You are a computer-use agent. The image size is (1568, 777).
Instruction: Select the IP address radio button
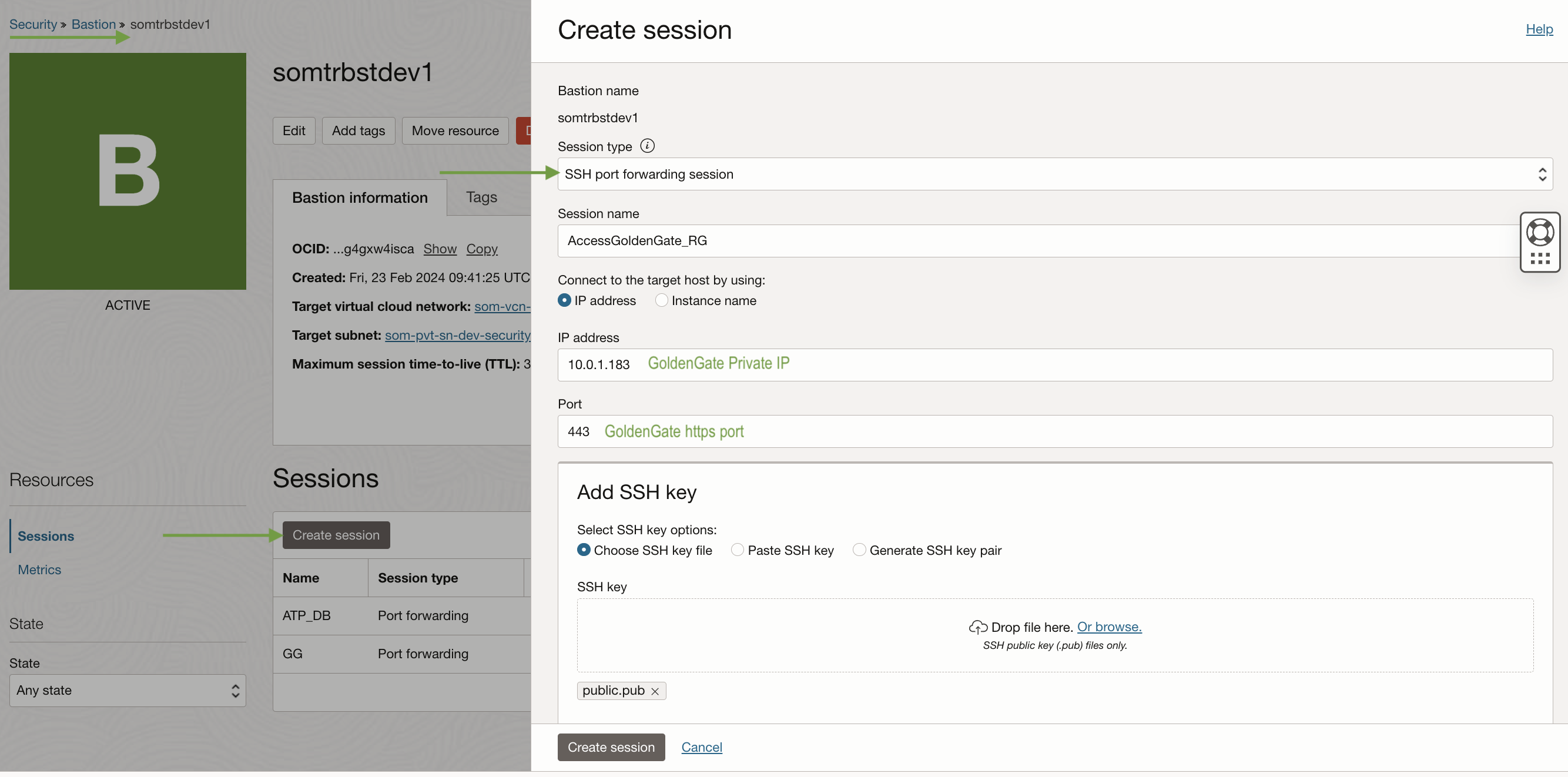click(x=564, y=300)
